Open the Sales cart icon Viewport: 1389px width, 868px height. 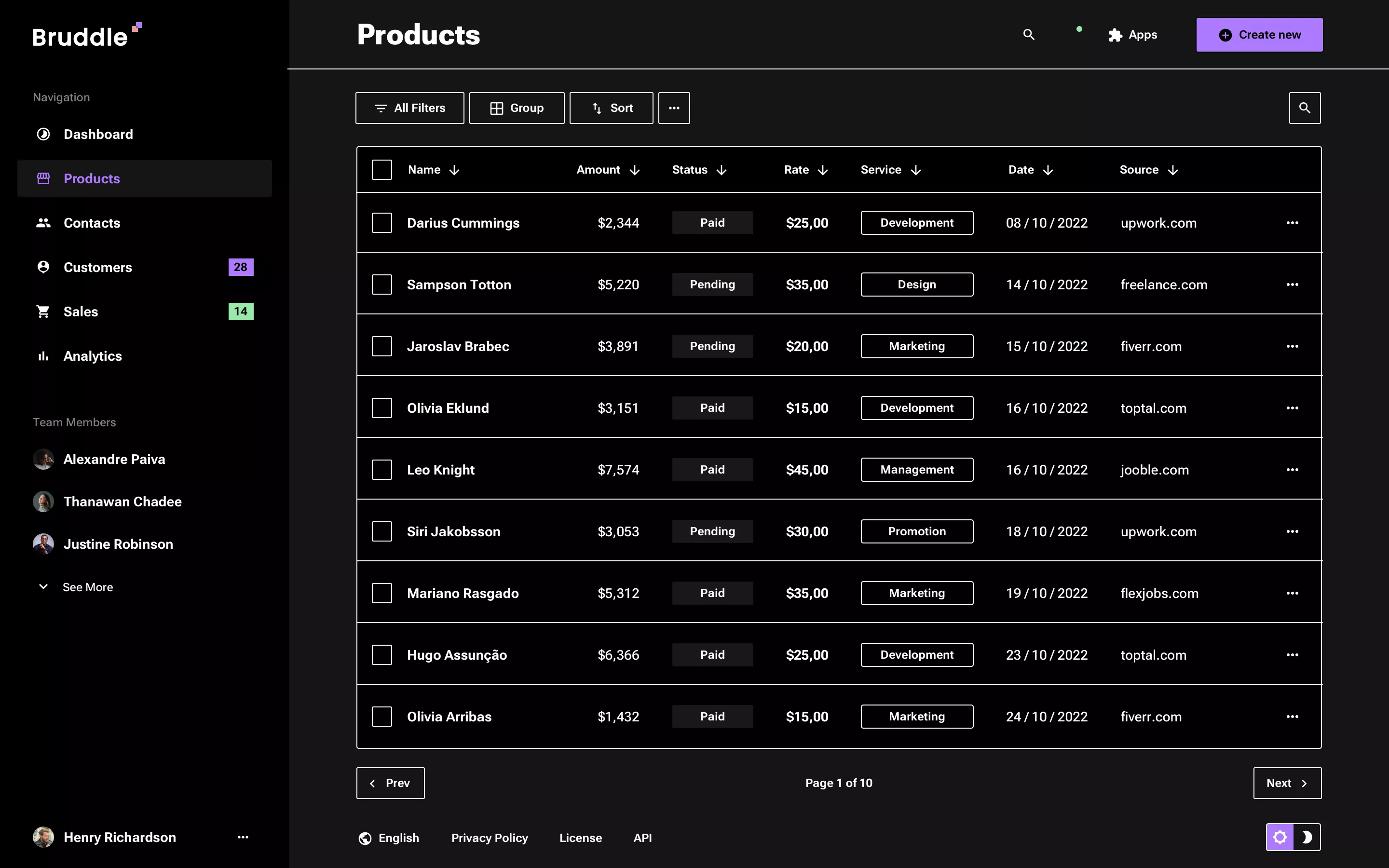(x=43, y=311)
